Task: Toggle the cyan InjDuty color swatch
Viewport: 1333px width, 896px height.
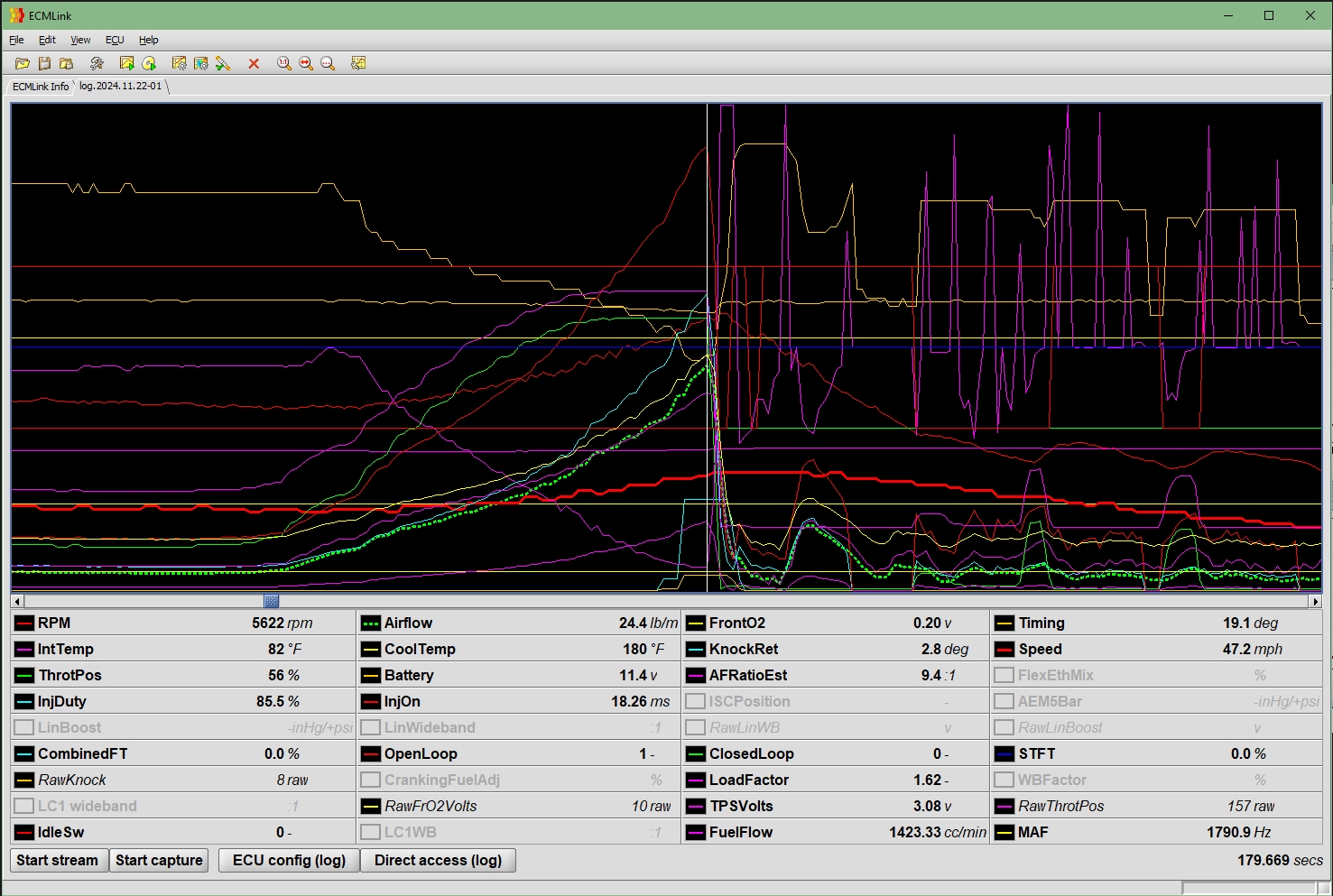Action: [x=24, y=701]
